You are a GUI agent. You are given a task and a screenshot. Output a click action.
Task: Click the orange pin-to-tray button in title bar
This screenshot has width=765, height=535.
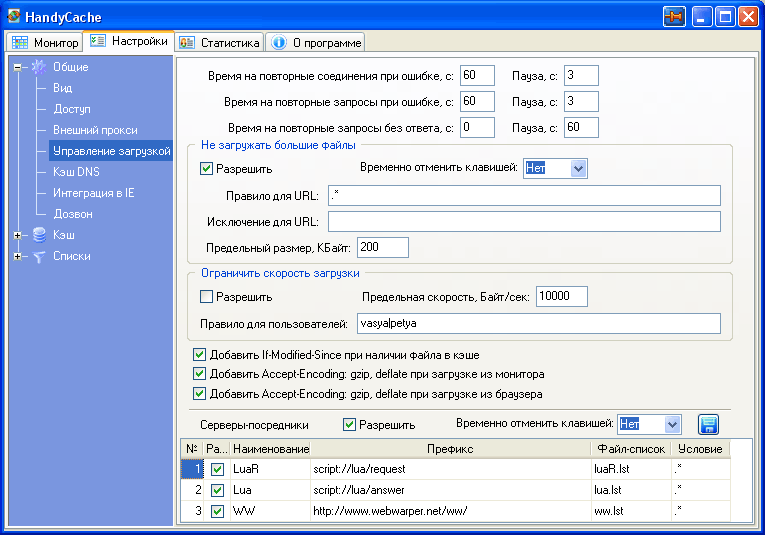pyautogui.click(x=674, y=17)
